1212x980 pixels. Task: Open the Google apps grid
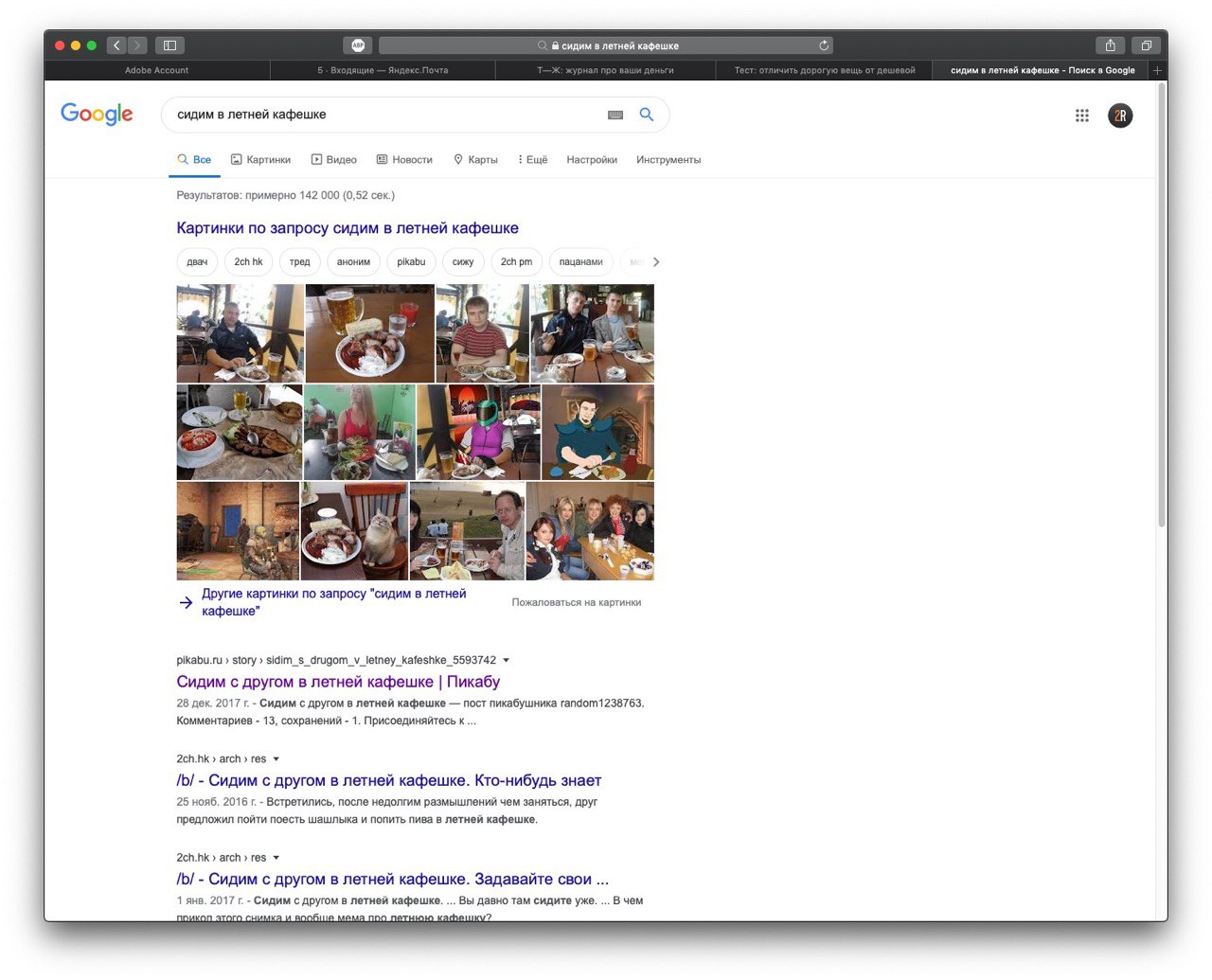1082,116
